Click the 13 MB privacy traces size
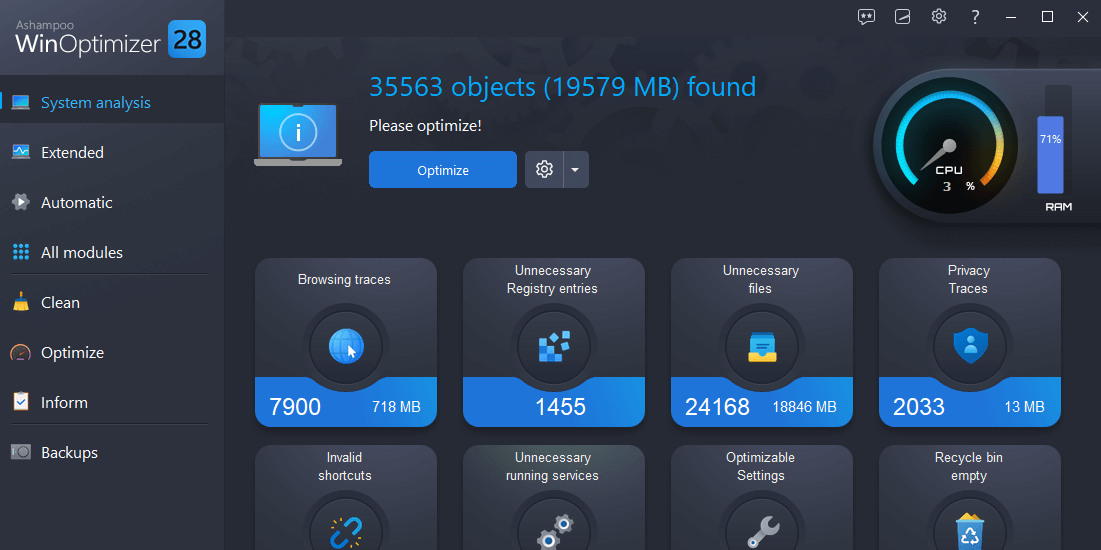Viewport: 1101px width, 550px height. point(1024,407)
